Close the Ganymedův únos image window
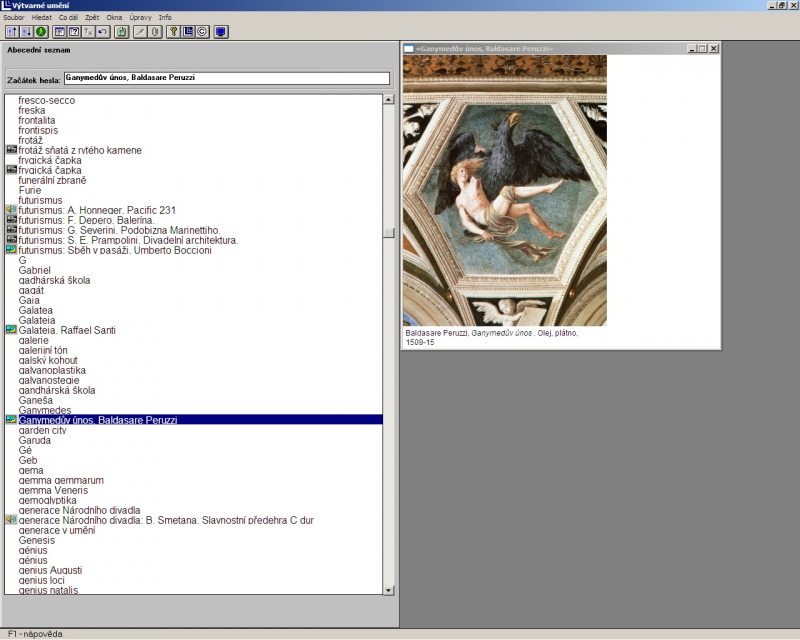Image resolution: width=800 pixels, height=640 pixels. [x=714, y=48]
